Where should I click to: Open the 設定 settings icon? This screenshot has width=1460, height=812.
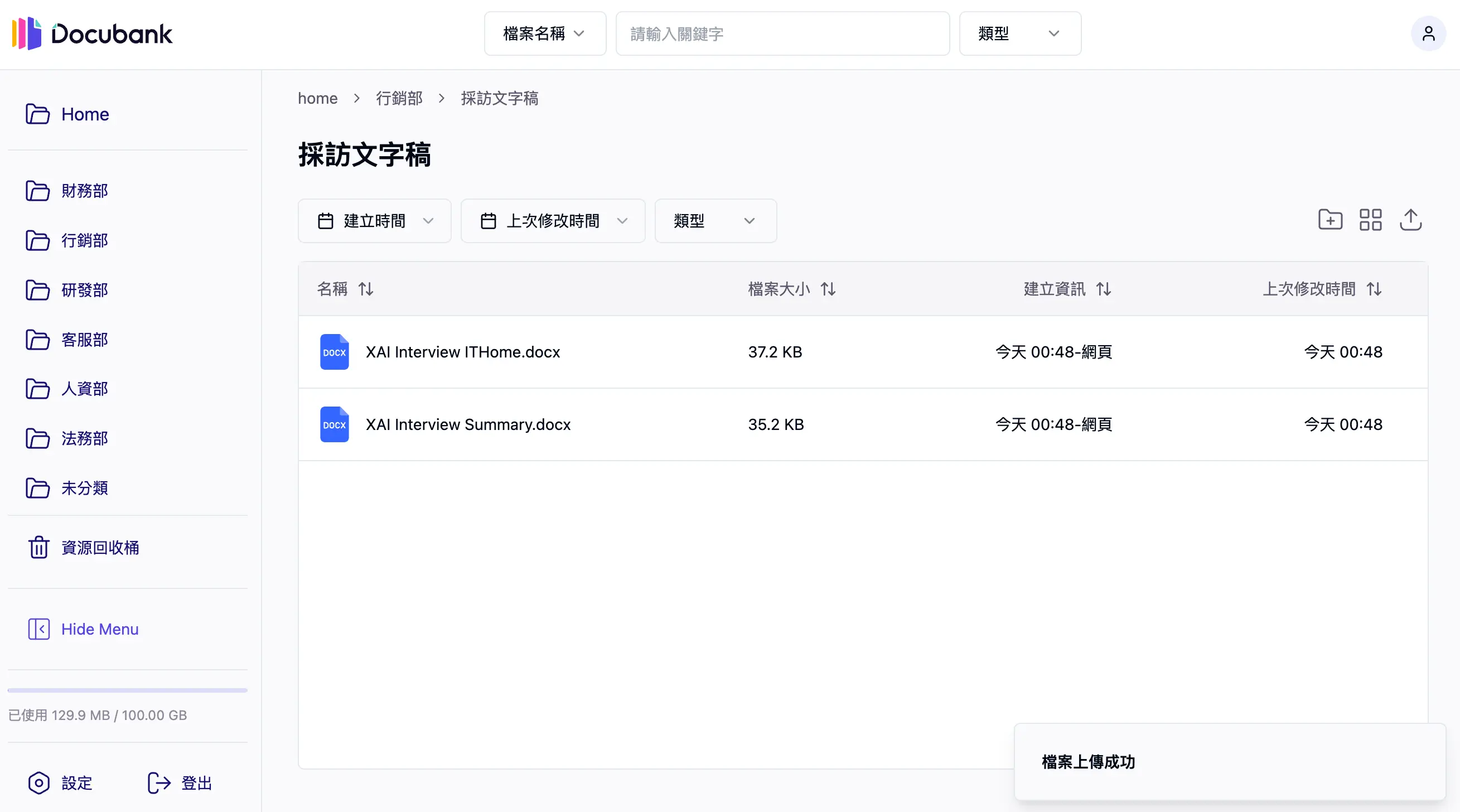click(x=38, y=783)
